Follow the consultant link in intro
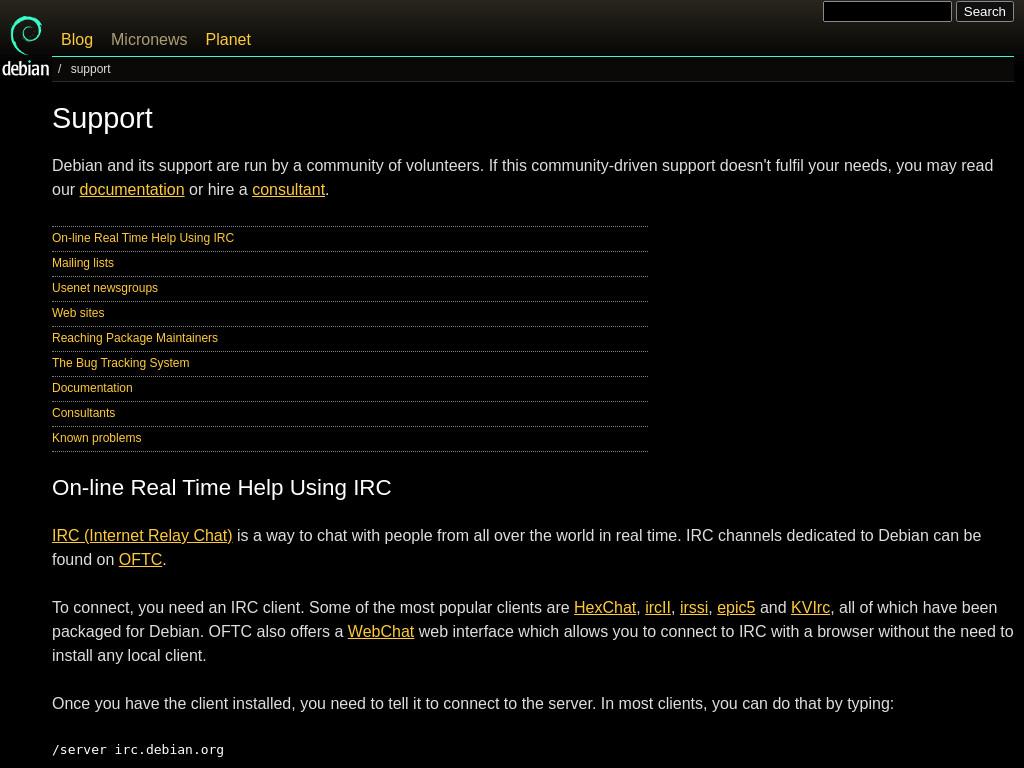The height and width of the screenshot is (768, 1024). click(289, 189)
